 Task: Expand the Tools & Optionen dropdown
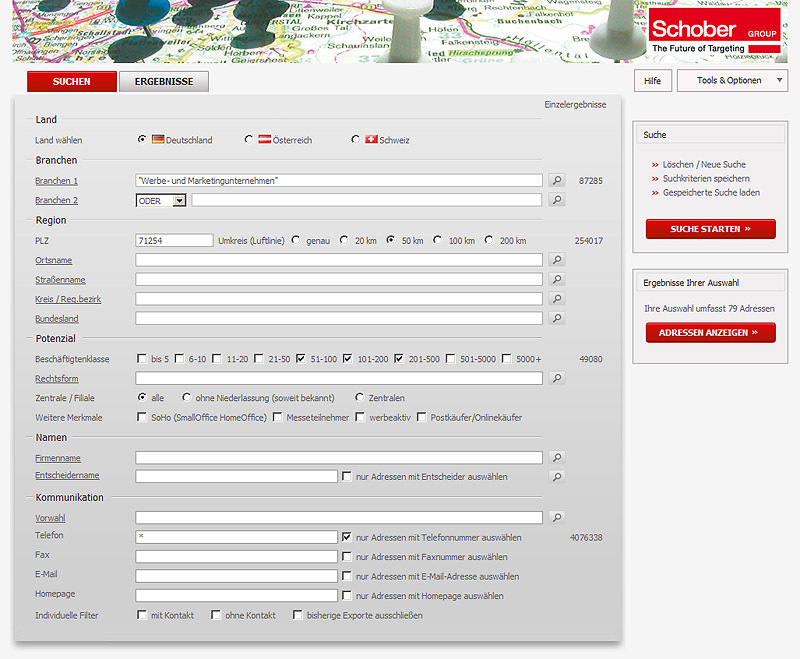[732, 81]
